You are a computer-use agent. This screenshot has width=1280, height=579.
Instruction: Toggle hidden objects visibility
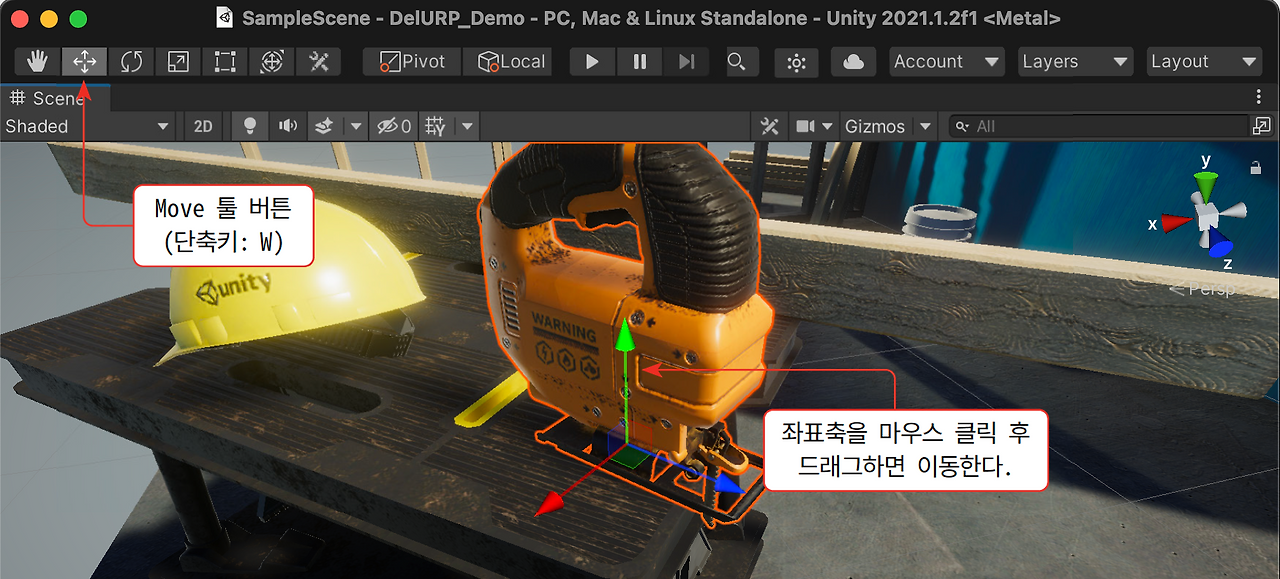(392, 126)
